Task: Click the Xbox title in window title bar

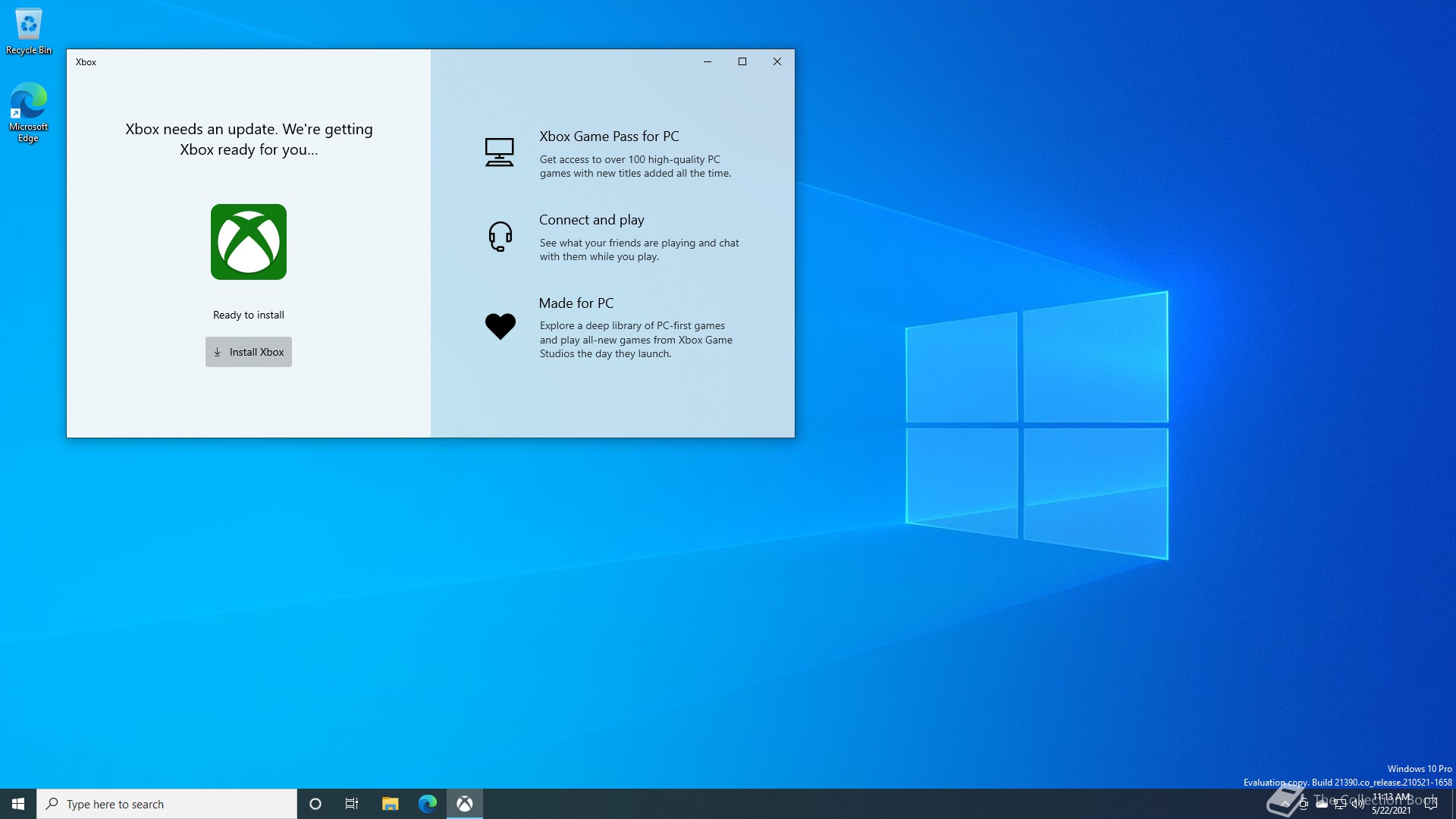Action: [x=86, y=62]
